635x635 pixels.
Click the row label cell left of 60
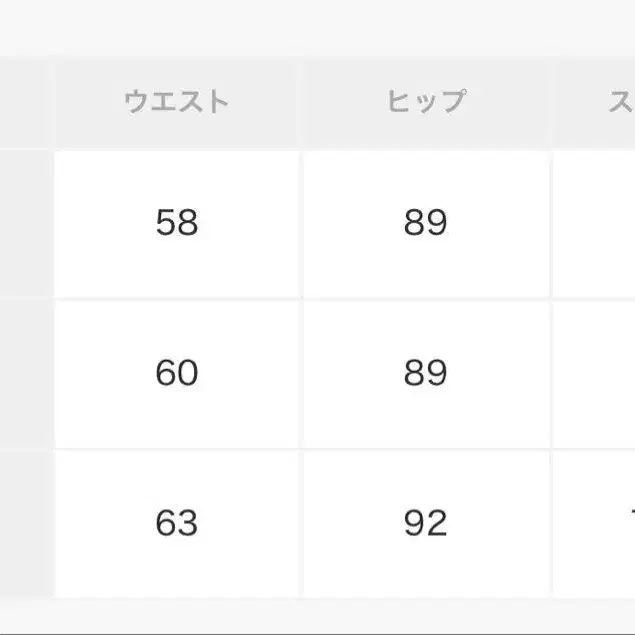click(x=24, y=373)
